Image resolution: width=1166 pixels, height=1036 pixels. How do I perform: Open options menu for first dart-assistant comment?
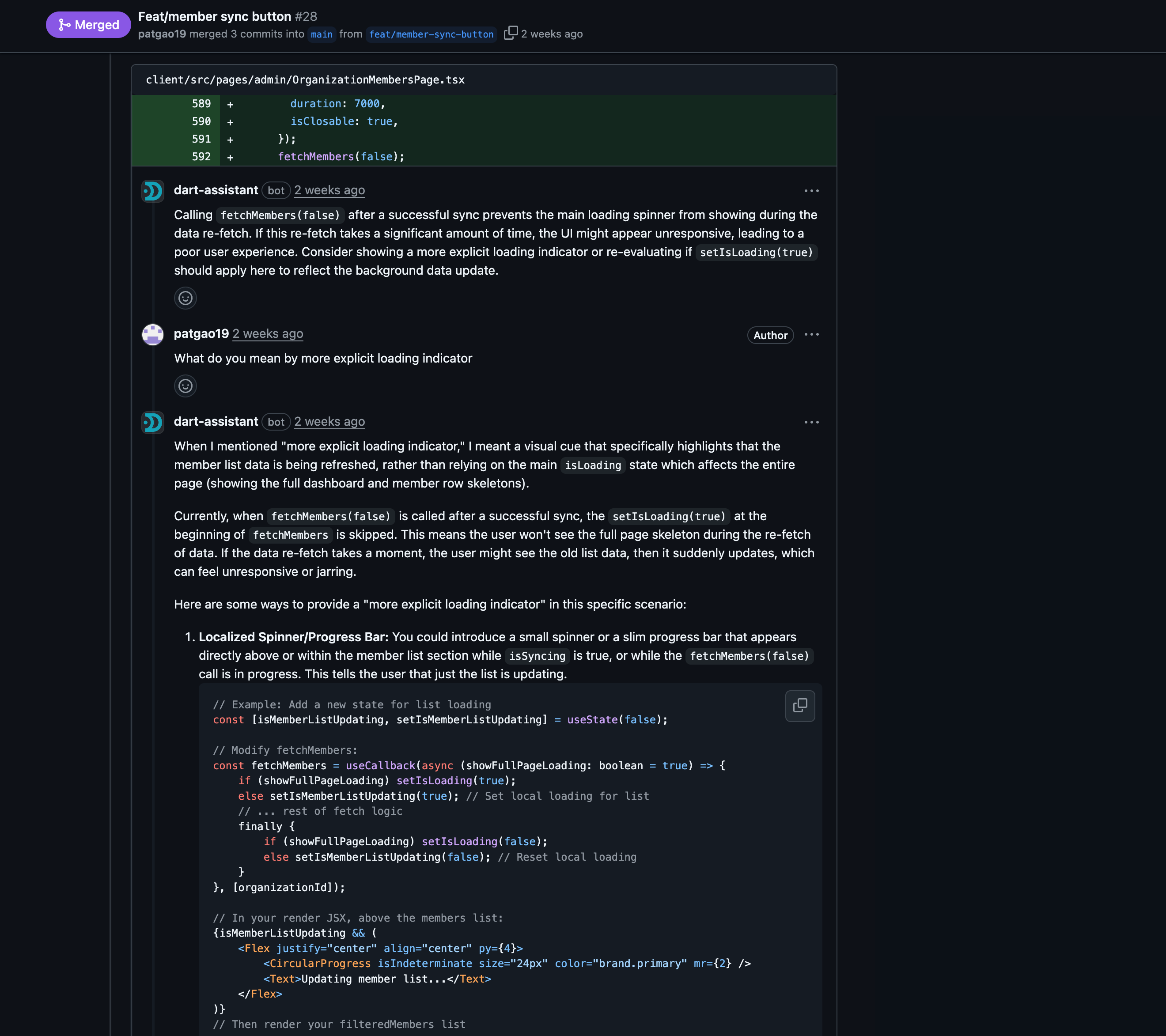(x=811, y=190)
